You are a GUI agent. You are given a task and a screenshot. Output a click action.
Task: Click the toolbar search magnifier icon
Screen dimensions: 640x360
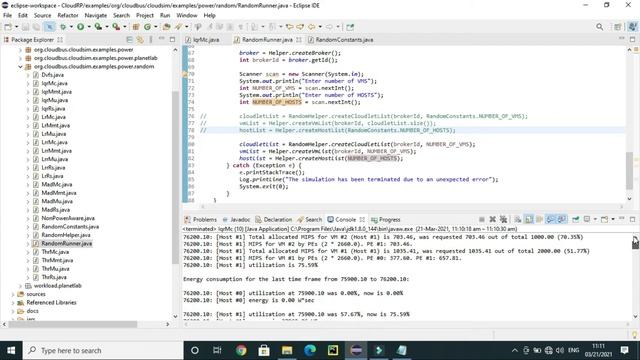[x=599, y=27]
